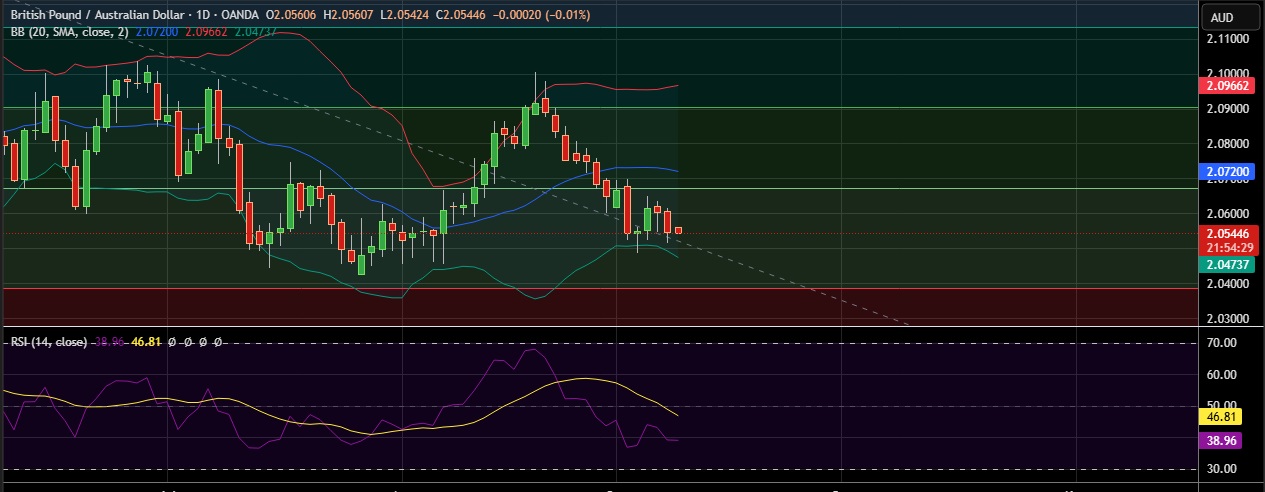Click the green 2.04737 lower band price label
1265x492 pixels.
point(1228,264)
